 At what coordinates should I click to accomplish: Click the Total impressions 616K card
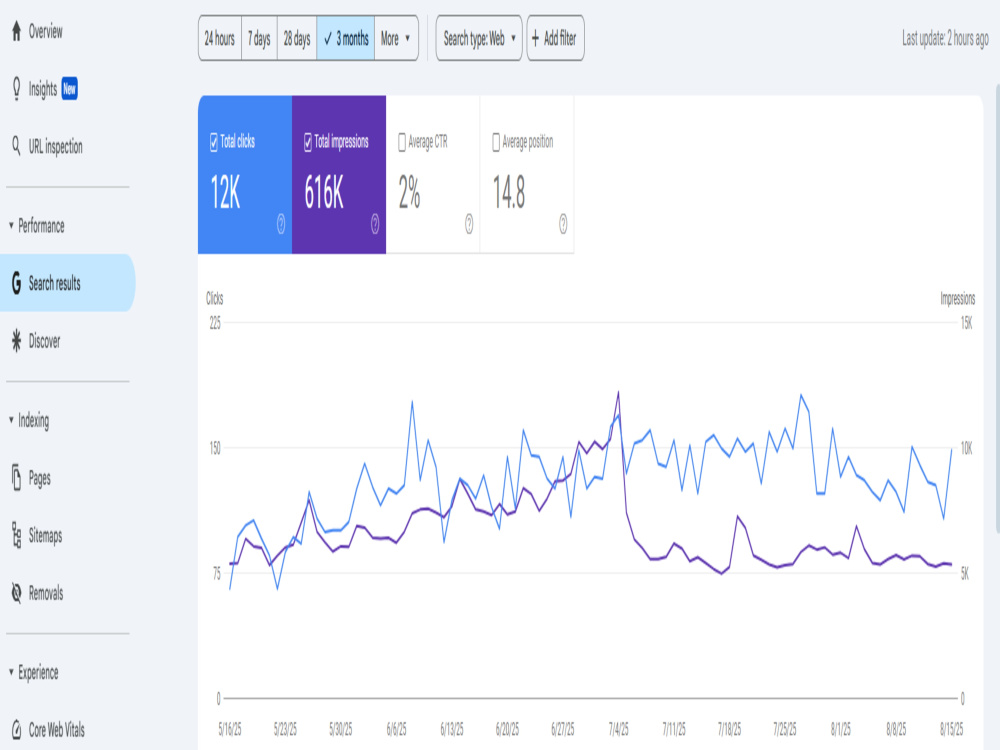point(339,175)
